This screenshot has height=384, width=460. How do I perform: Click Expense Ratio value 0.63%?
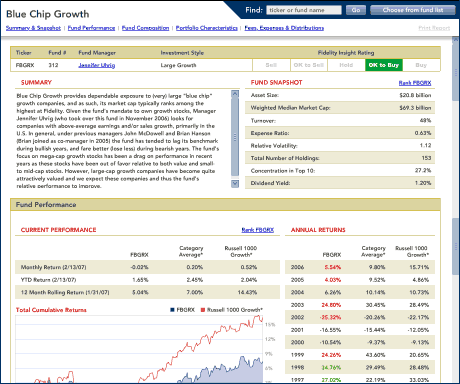coord(423,133)
